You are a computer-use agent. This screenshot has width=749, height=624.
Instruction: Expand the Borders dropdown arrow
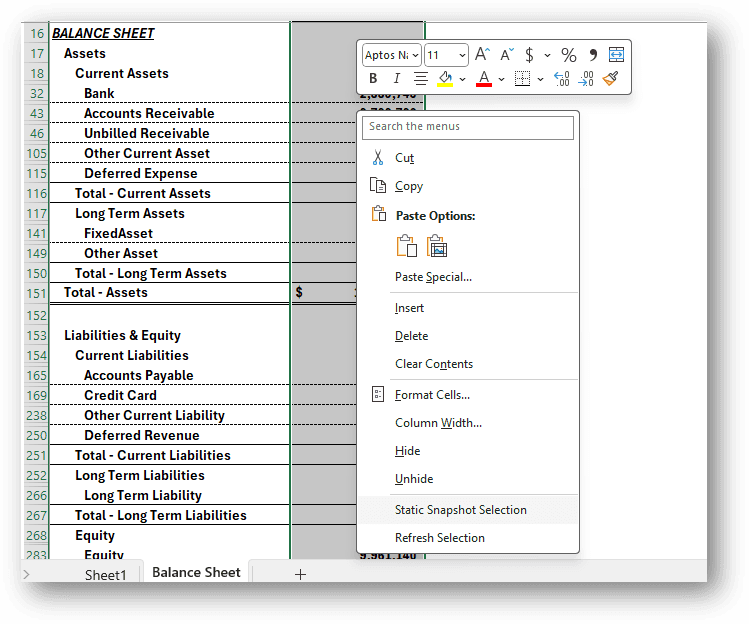[x=540, y=79]
